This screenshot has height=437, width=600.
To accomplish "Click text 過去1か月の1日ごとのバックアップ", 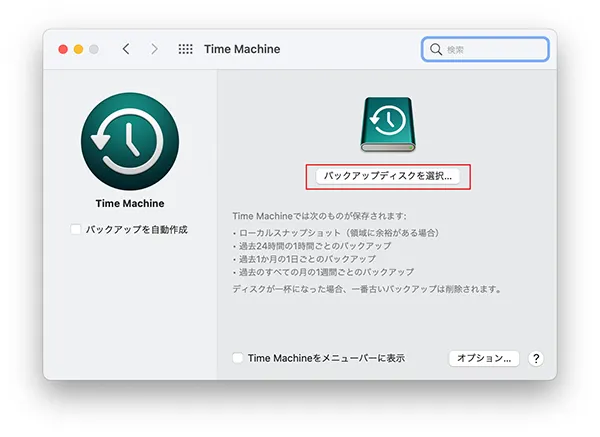I will [308, 259].
